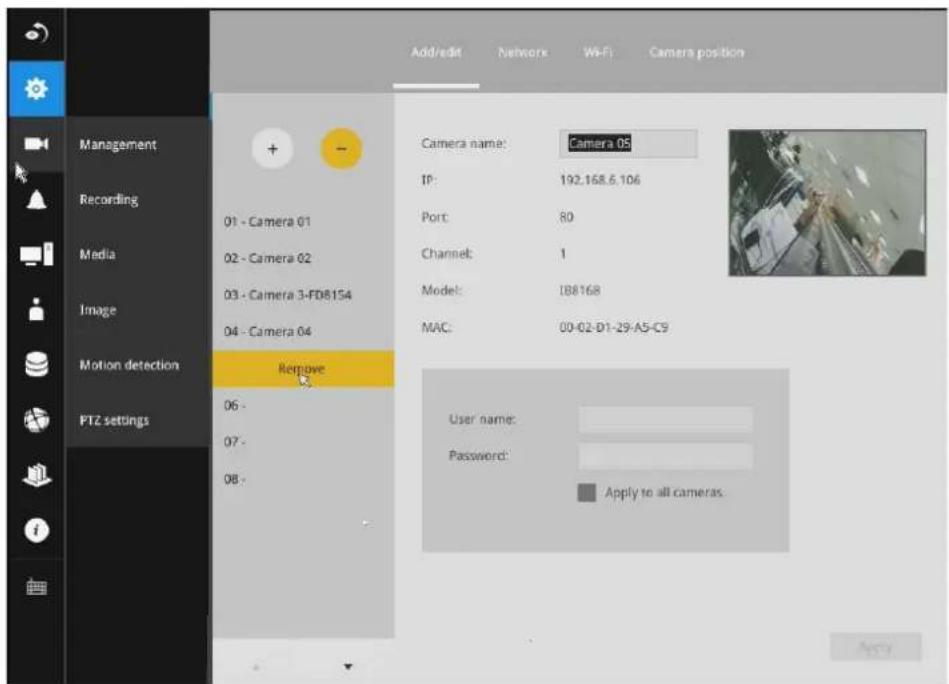Image resolution: width=949 pixels, height=684 pixels.
Task: Enable Apply to all cameras checkbox
Action: click(586, 493)
